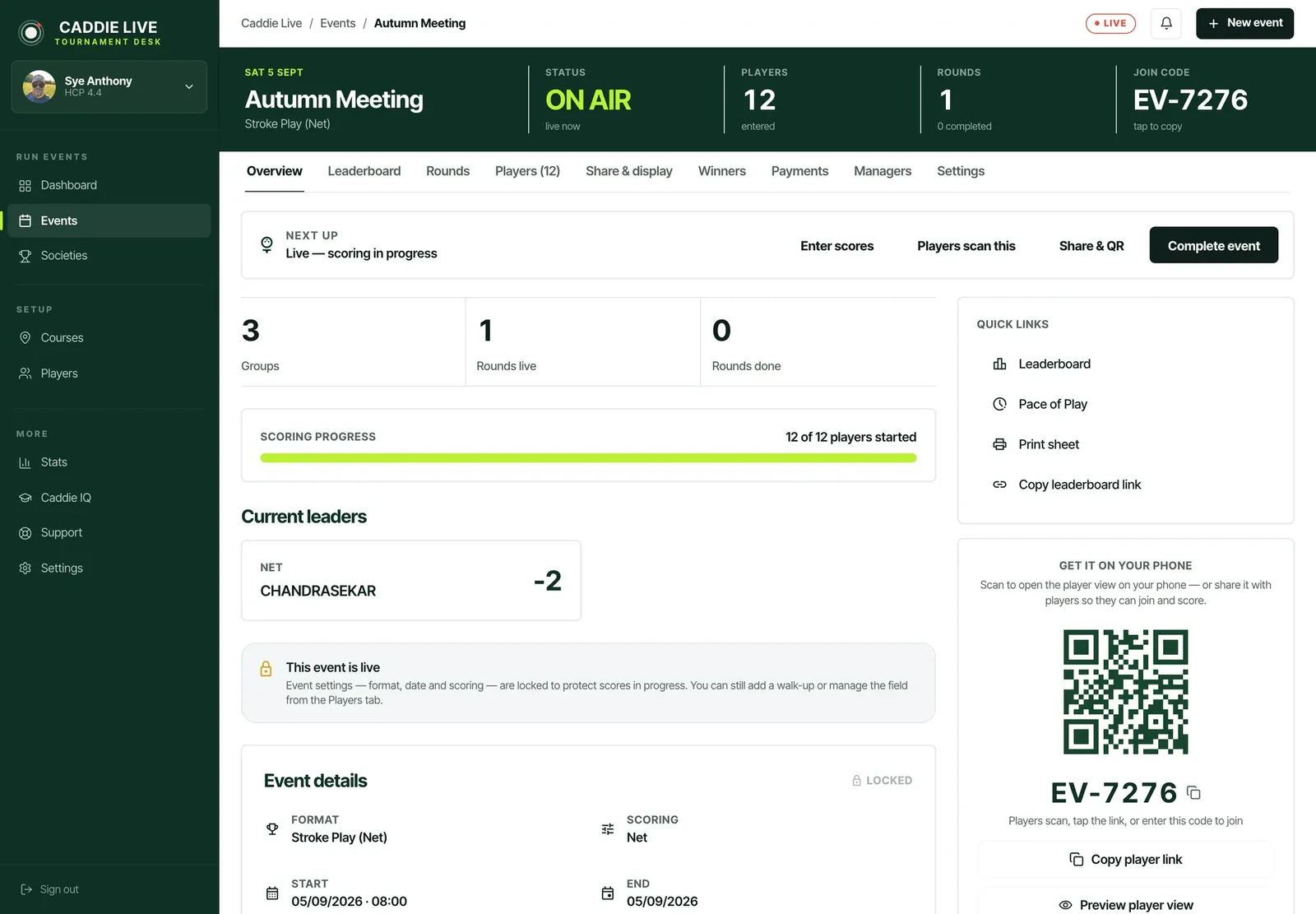This screenshot has height=914, width=1316.
Task: Open Courses from the sidebar
Action: click(x=109, y=338)
